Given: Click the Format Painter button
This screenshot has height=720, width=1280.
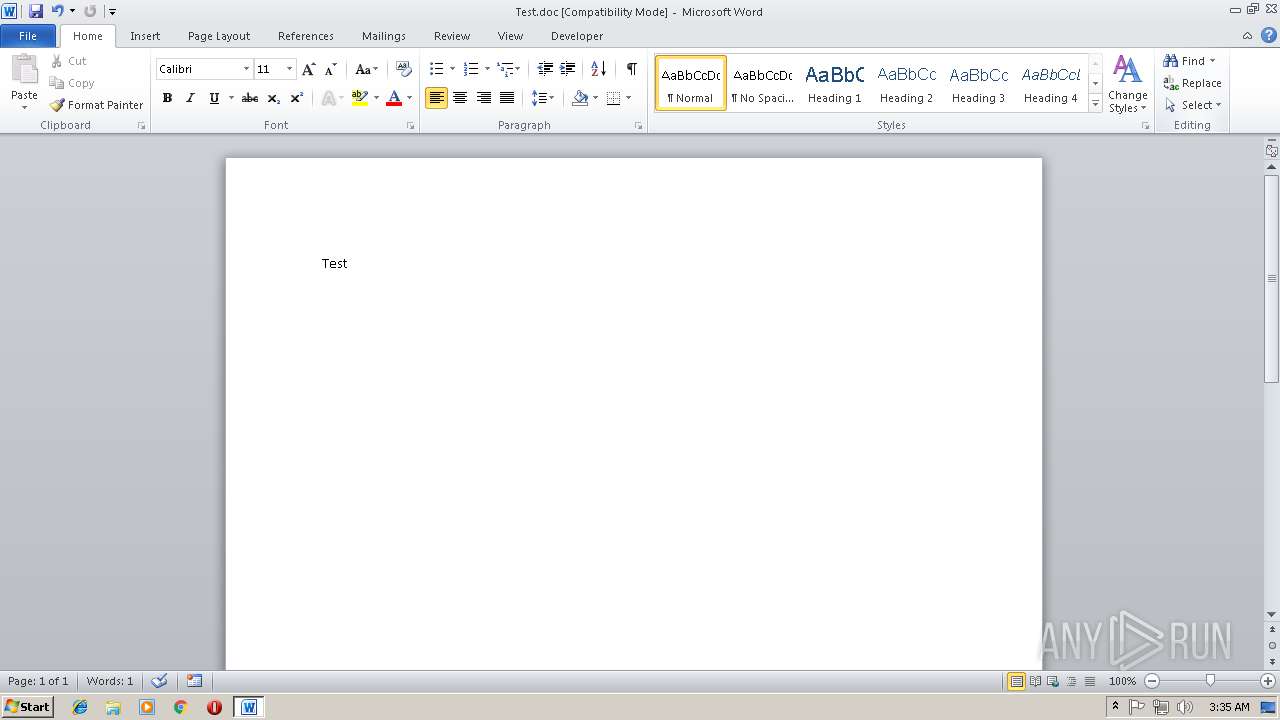Looking at the screenshot, I should [x=96, y=105].
